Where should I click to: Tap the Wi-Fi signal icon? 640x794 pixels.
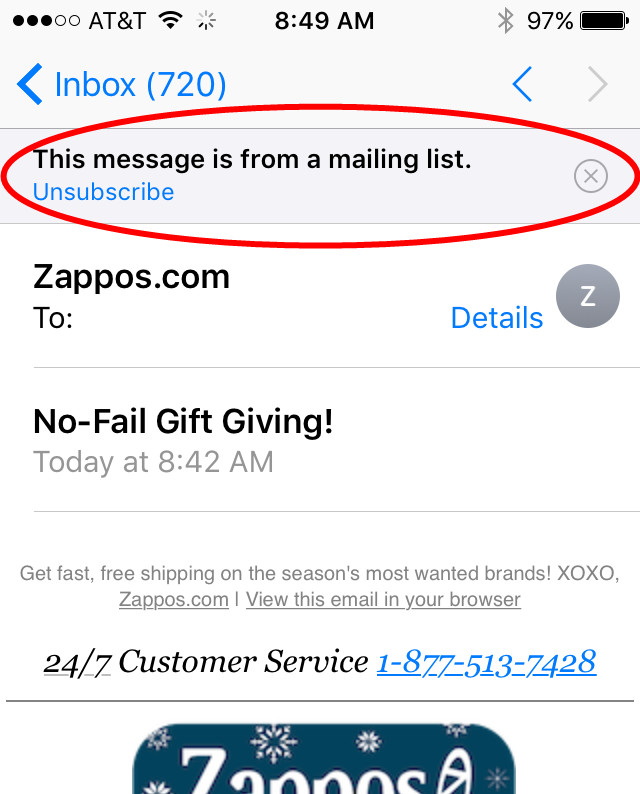click(x=171, y=20)
